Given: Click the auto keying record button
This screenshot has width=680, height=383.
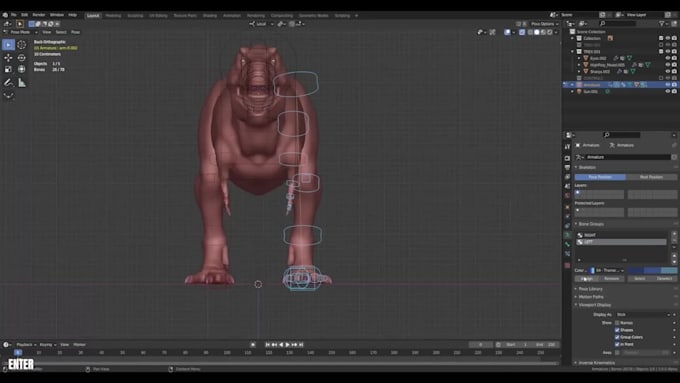Looking at the screenshot, I should 253,345.
